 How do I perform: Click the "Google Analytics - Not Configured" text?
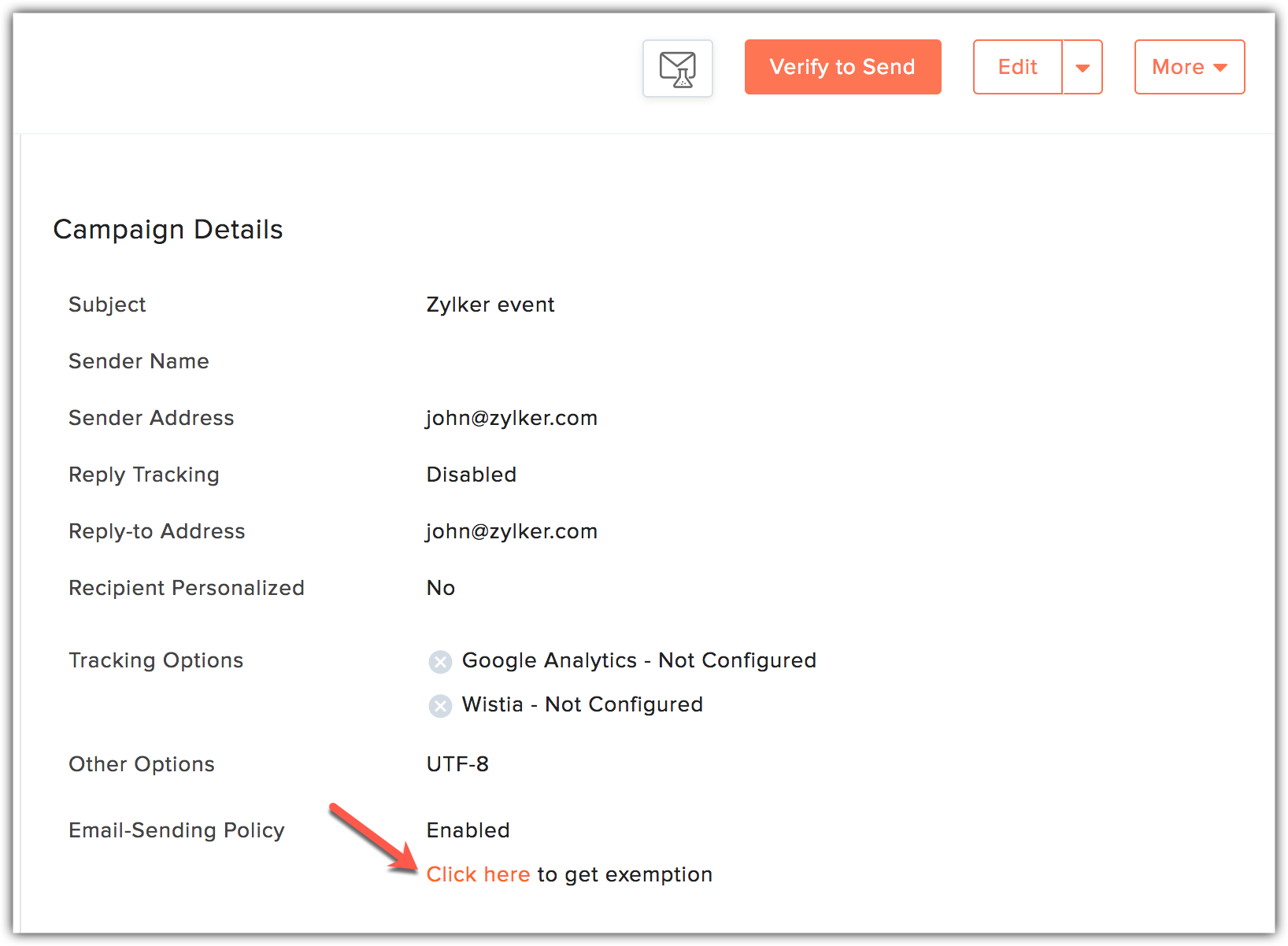click(638, 660)
